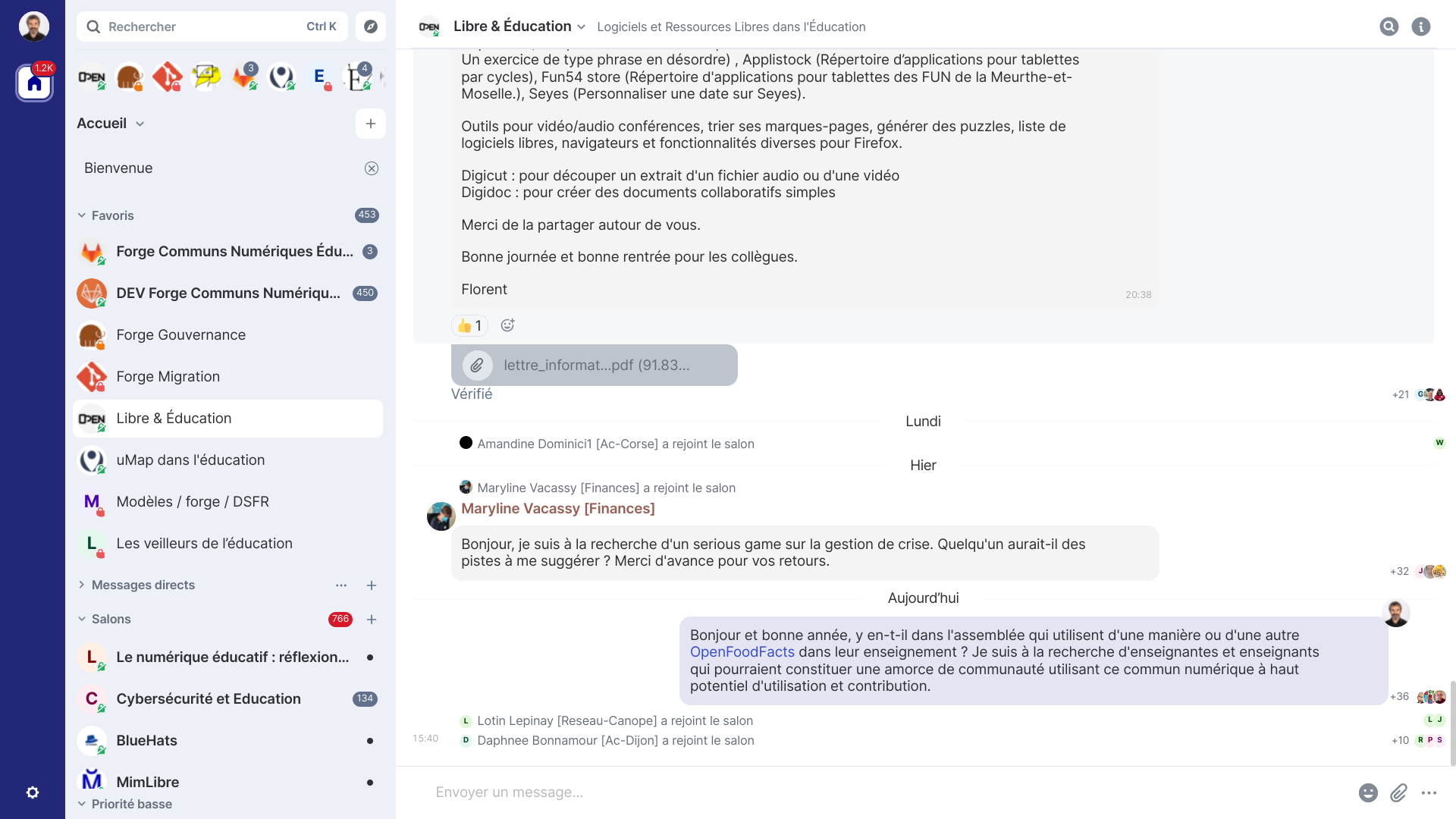1456x819 pixels.
Task: Click the Libre & Éducation room avatar in header
Action: point(429,27)
